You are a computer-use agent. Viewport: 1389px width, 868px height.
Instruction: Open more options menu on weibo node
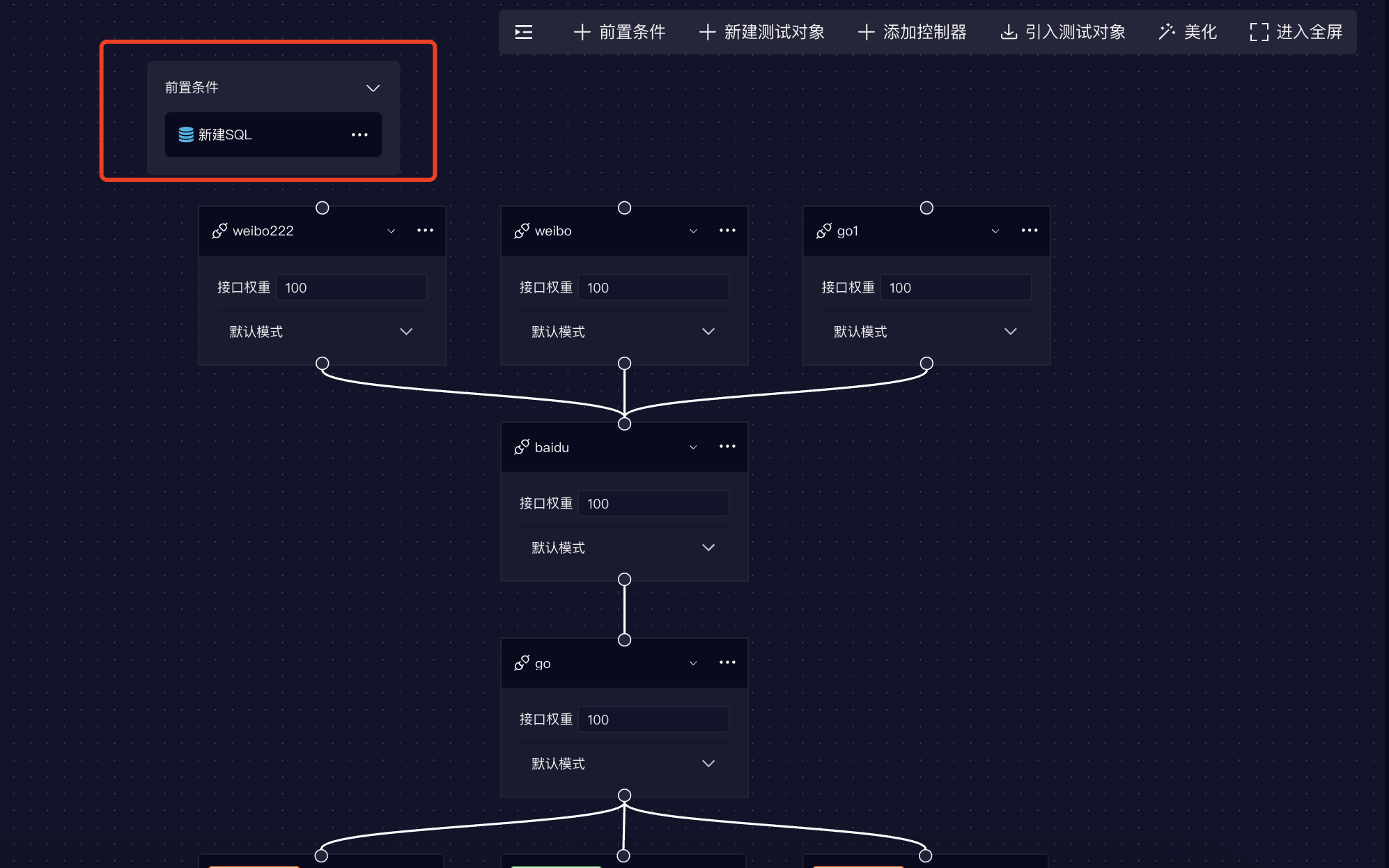coord(727,231)
